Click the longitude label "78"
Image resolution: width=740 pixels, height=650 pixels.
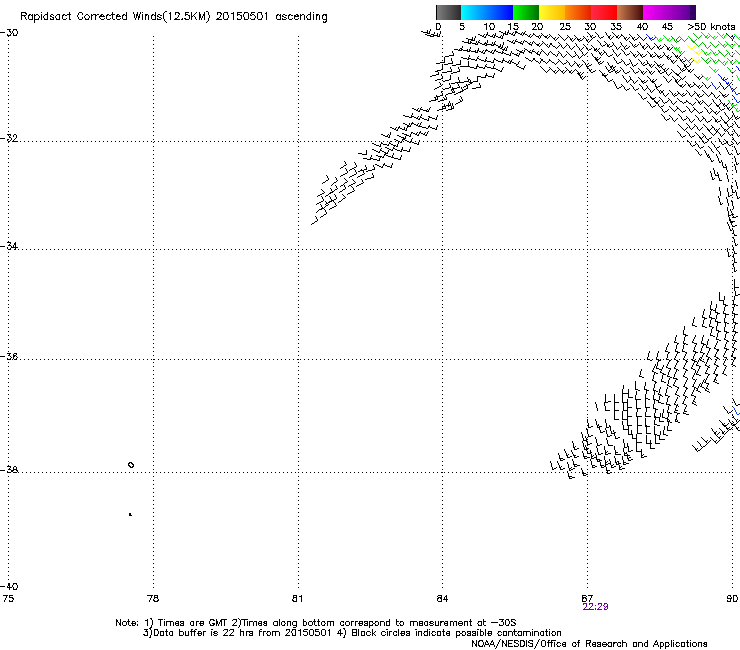point(153,599)
